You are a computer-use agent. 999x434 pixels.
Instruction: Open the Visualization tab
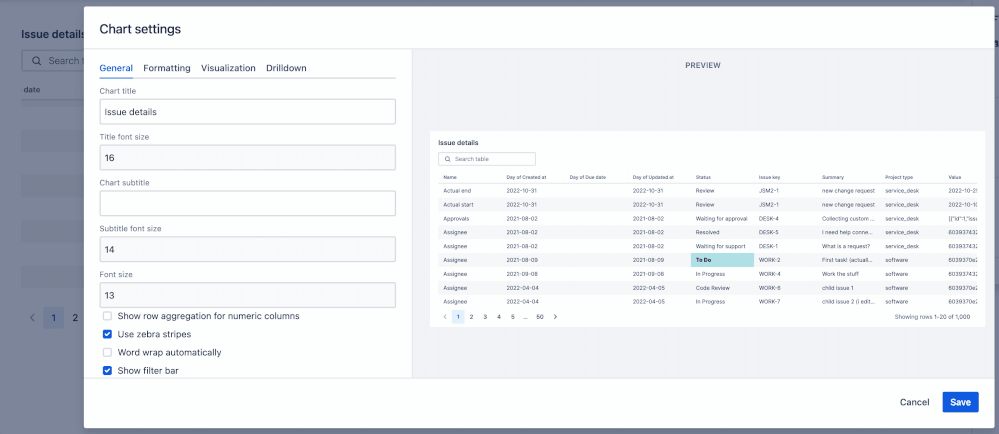pos(228,68)
